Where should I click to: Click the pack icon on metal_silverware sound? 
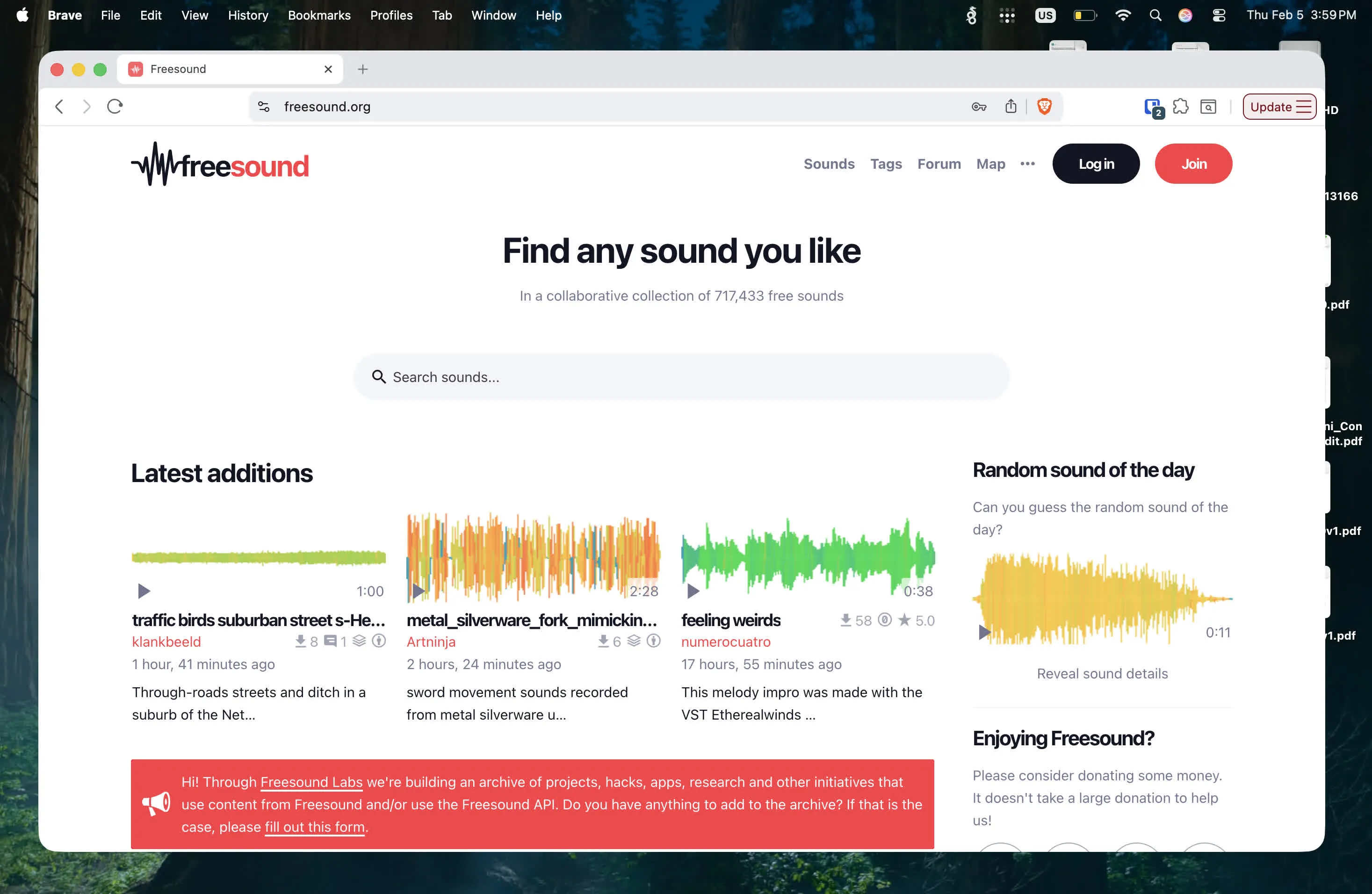[x=633, y=641]
